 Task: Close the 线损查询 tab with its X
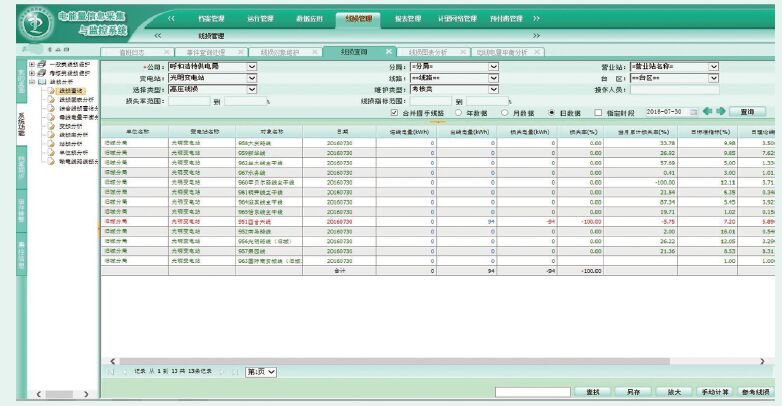pyautogui.click(x=390, y=51)
